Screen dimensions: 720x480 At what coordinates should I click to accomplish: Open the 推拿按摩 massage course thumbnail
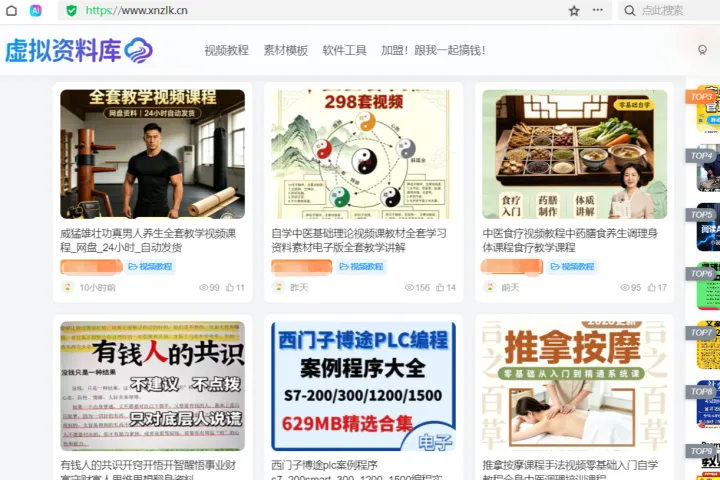[x=574, y=386]
